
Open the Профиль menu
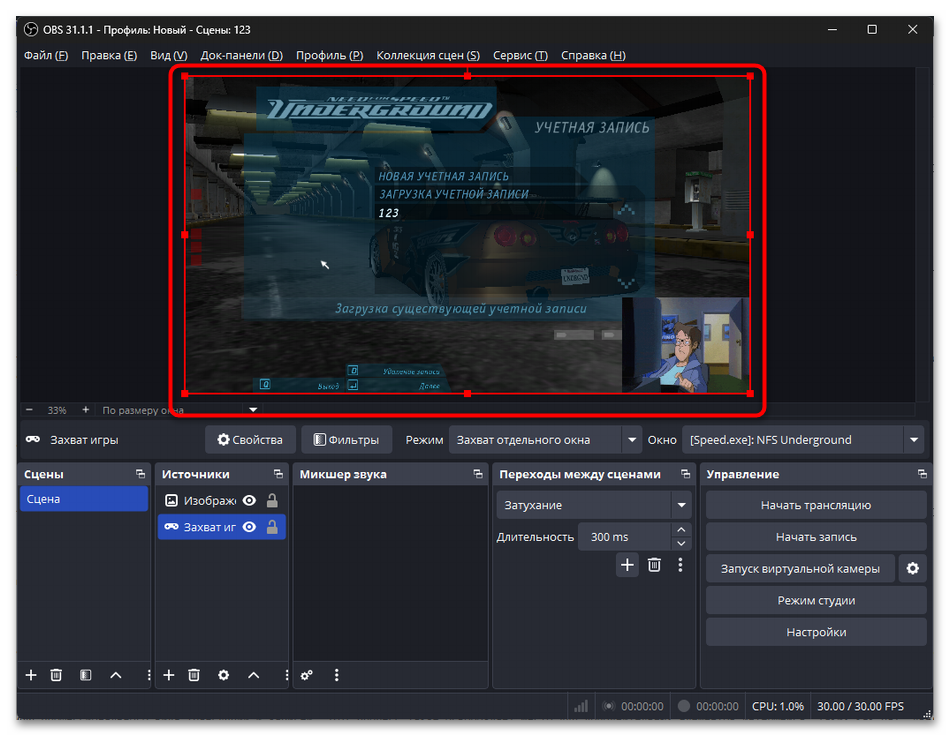click(330, 55)
